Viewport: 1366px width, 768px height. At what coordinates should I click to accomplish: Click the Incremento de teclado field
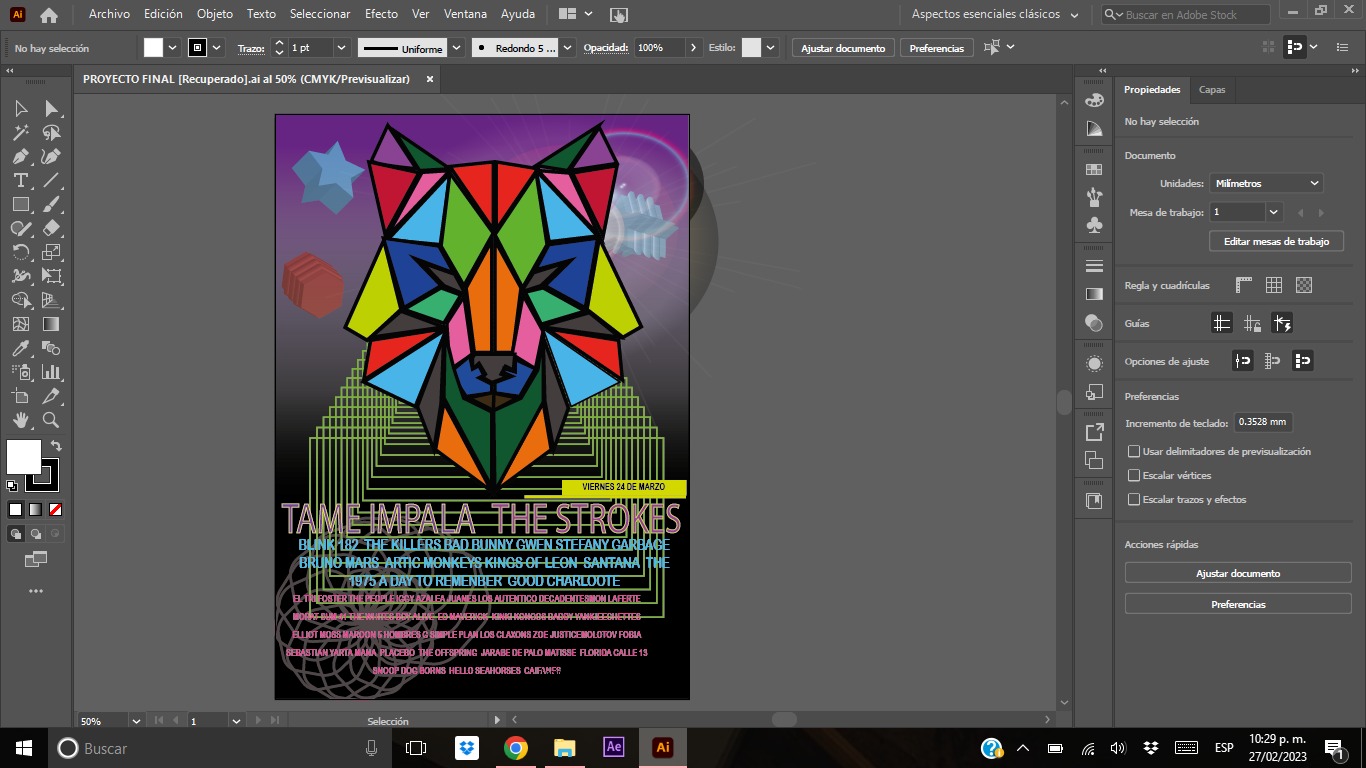1262,422
